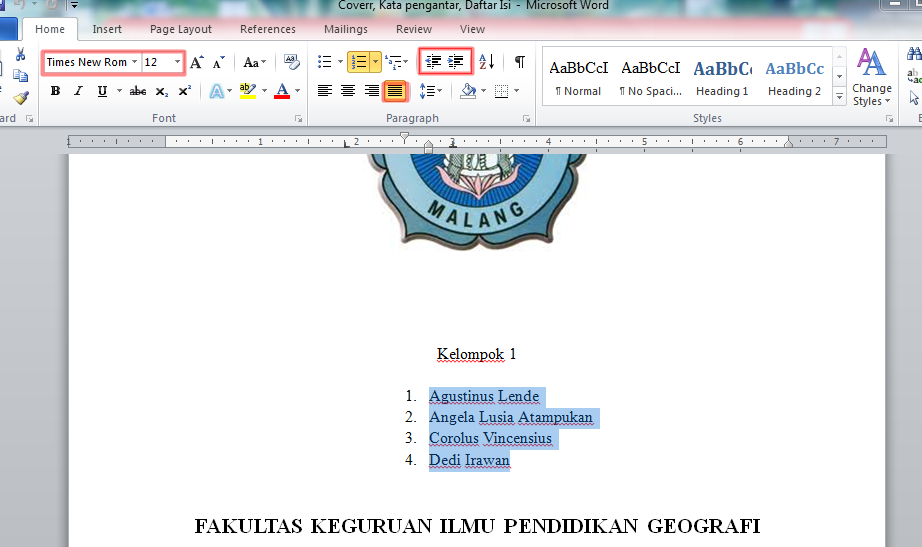
Task: Open the font size dropdown
Action: point(177,62)
